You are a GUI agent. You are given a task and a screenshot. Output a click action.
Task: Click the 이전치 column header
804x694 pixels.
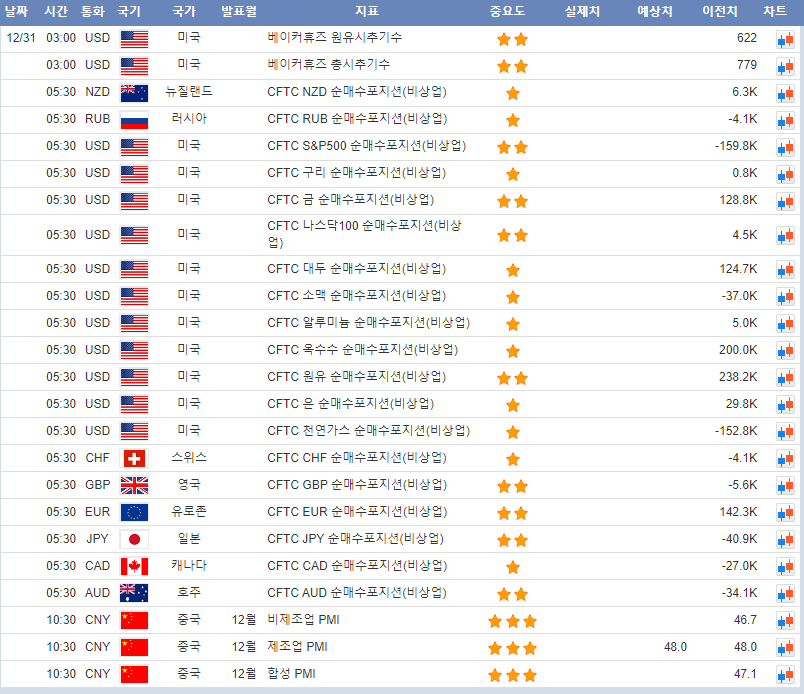[x=720, y=12]
